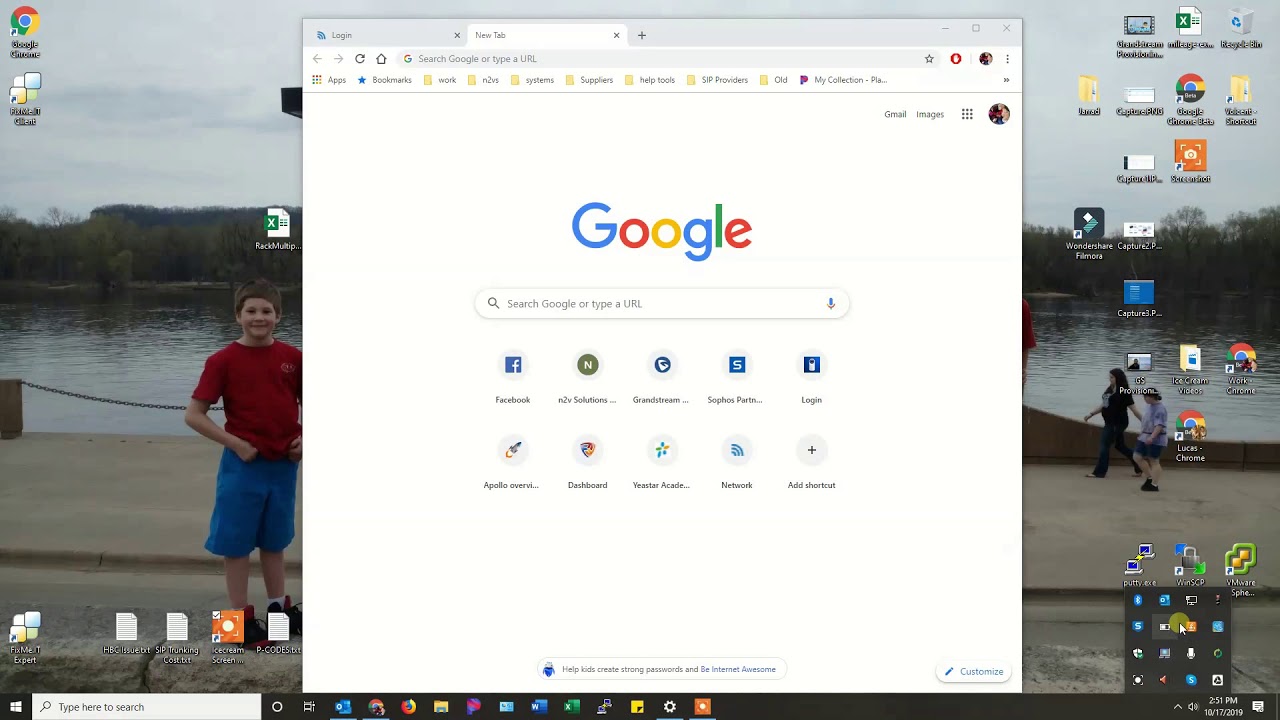Open Settings gear on taskbar
This screenshot has width=1280, height=720.
(x=670, y=707)
